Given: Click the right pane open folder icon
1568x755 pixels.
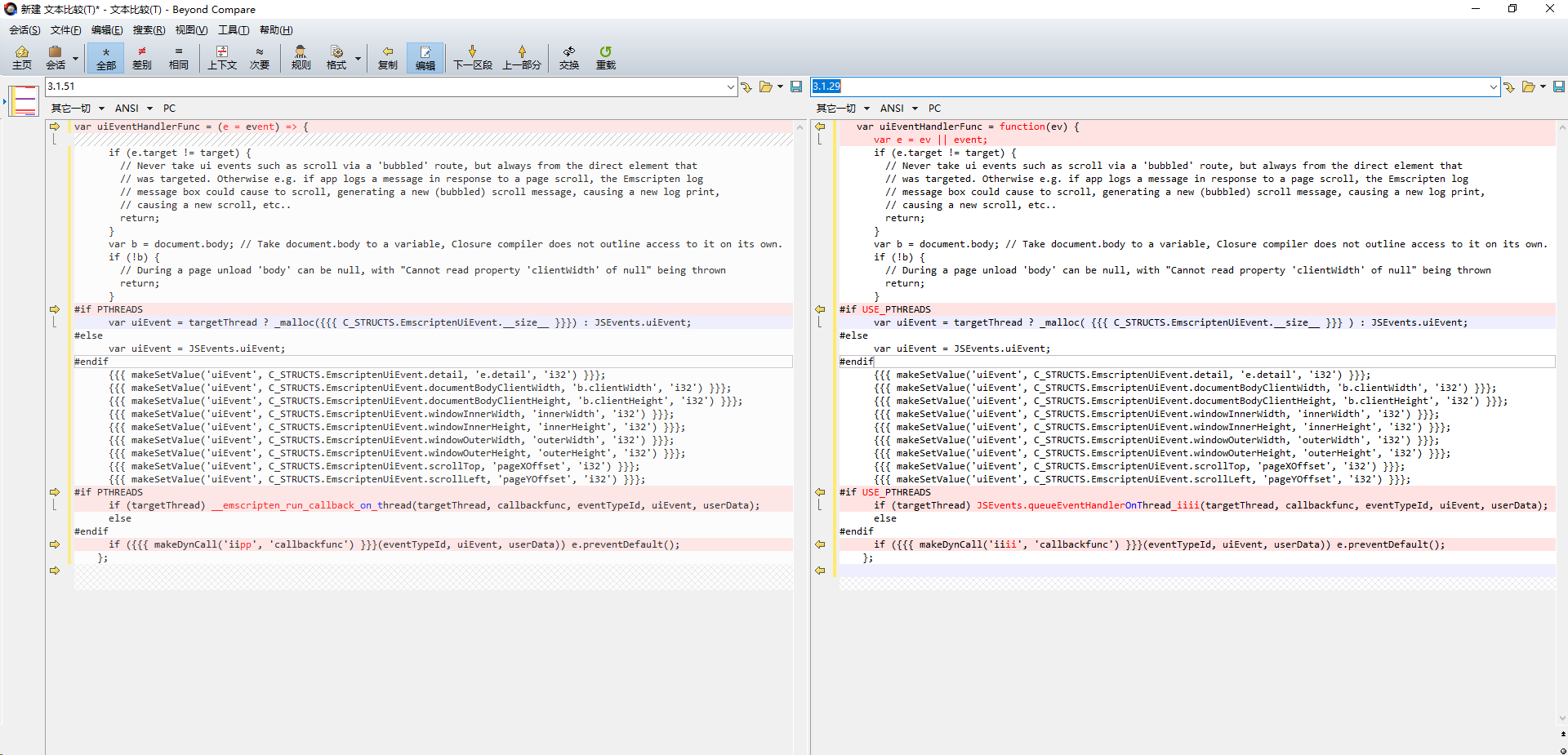Looking at the screenshot, I should pyautogui.click(x=1529, y=87).
